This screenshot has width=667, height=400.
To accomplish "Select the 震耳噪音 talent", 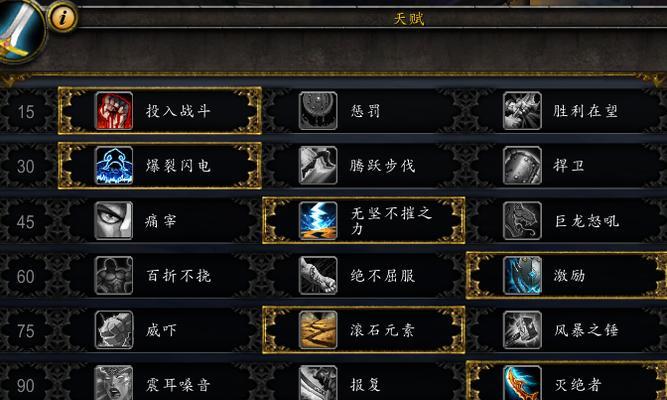I will coord(160,382).
